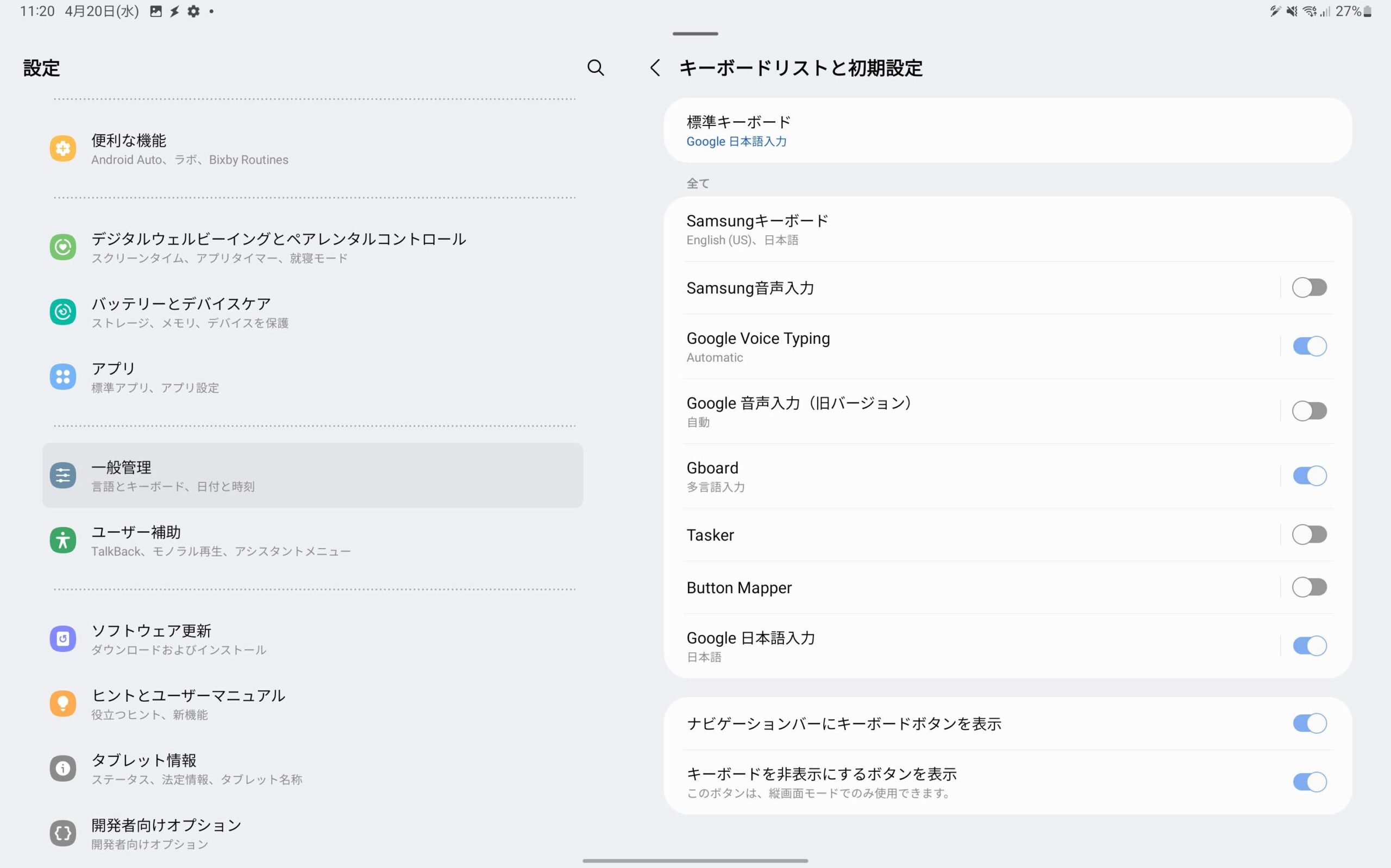Image resolution: width=1391 pixels, height=868 pixels.
Task: Turn on the Button Mapper toggle
Action: (1309, 587)
